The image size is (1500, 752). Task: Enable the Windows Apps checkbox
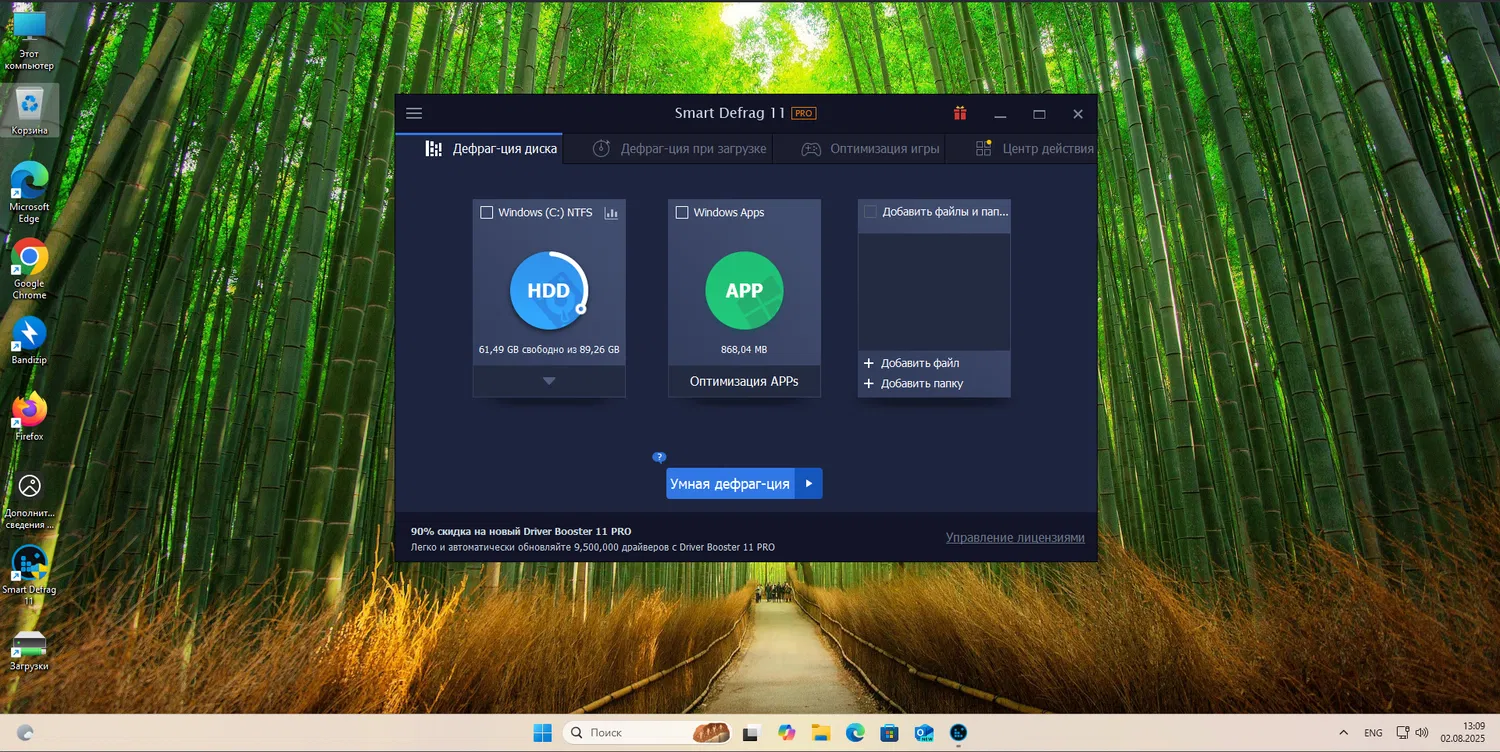pyautogui.click(x=682, y=212)
